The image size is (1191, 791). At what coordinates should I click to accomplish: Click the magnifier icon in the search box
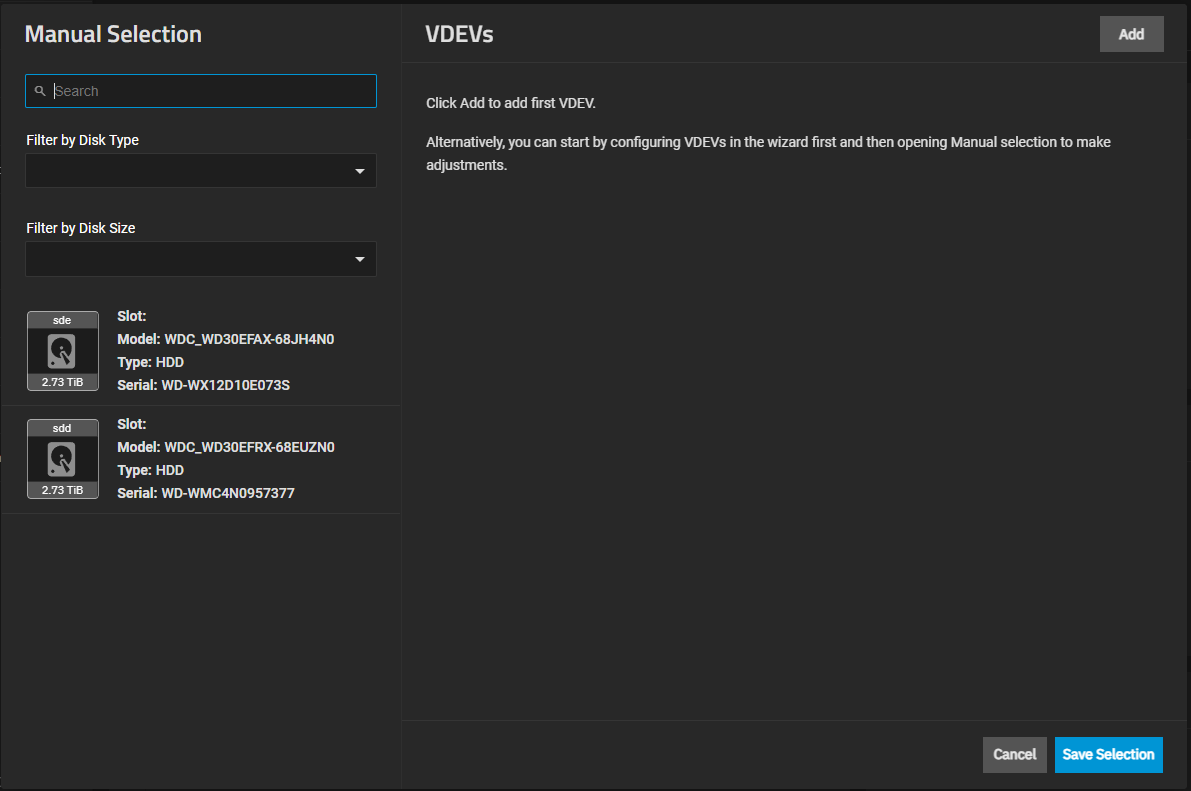[40, 91]
